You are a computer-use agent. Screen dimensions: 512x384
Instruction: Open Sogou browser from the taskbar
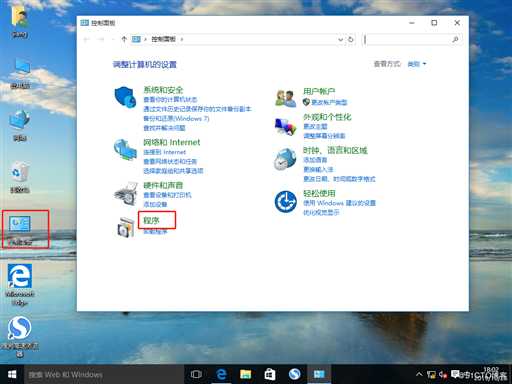tap(295, 374)
